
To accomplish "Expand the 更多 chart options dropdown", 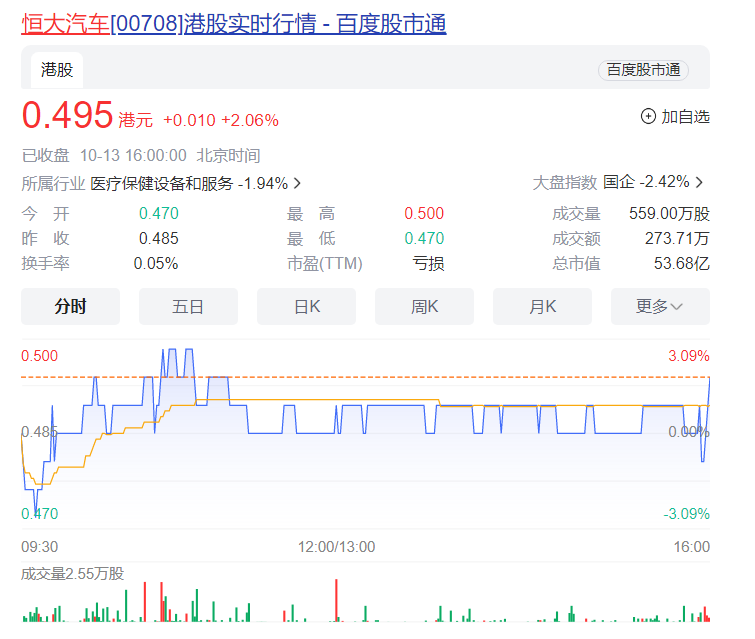I will click(x=660, y=306).
